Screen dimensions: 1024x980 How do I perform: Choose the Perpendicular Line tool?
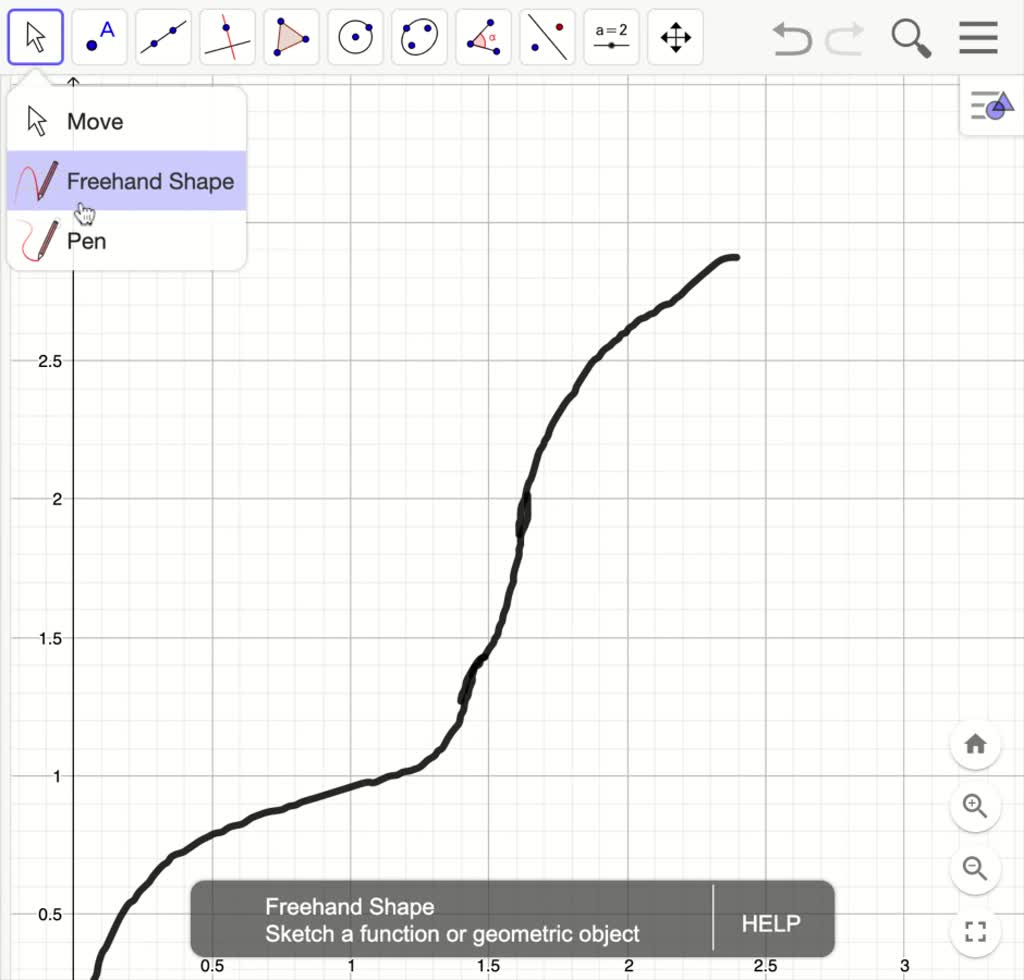[227, 36]
